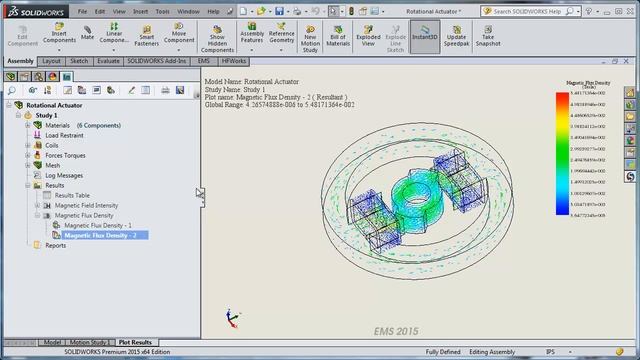Toggle the Instant3D button
Image resolution: width=640 pixels, height=360 pixels.
[x=425, y=37]
